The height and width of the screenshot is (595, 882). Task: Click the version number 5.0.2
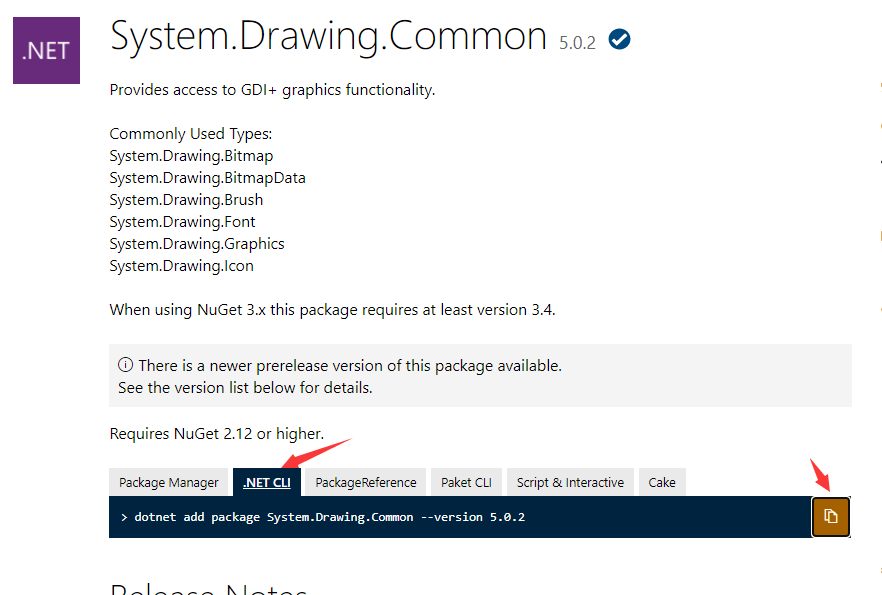click(x=578, y=42)
